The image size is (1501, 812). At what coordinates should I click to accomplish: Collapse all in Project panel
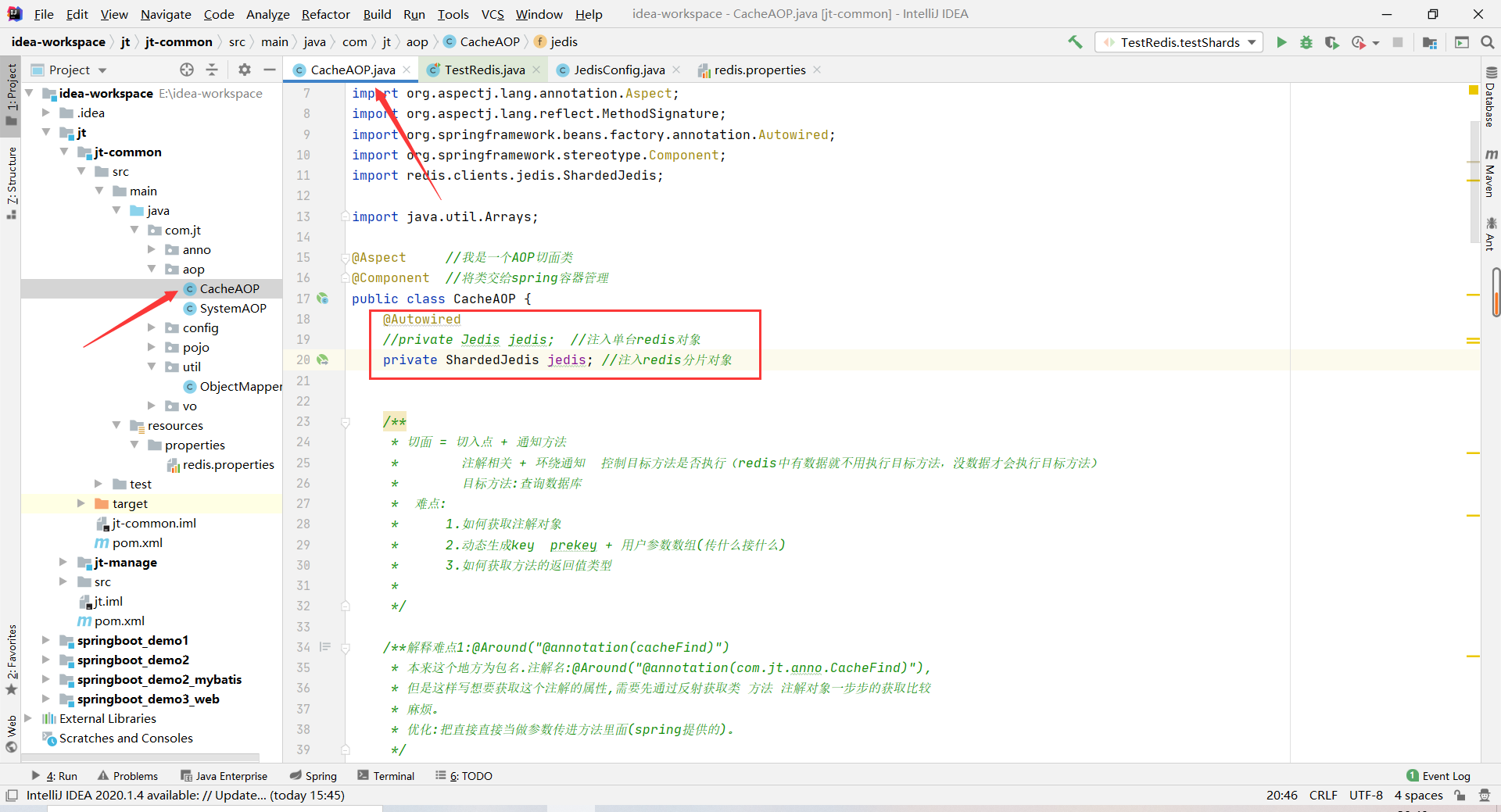pyautogui.click(x=212, y=70)
